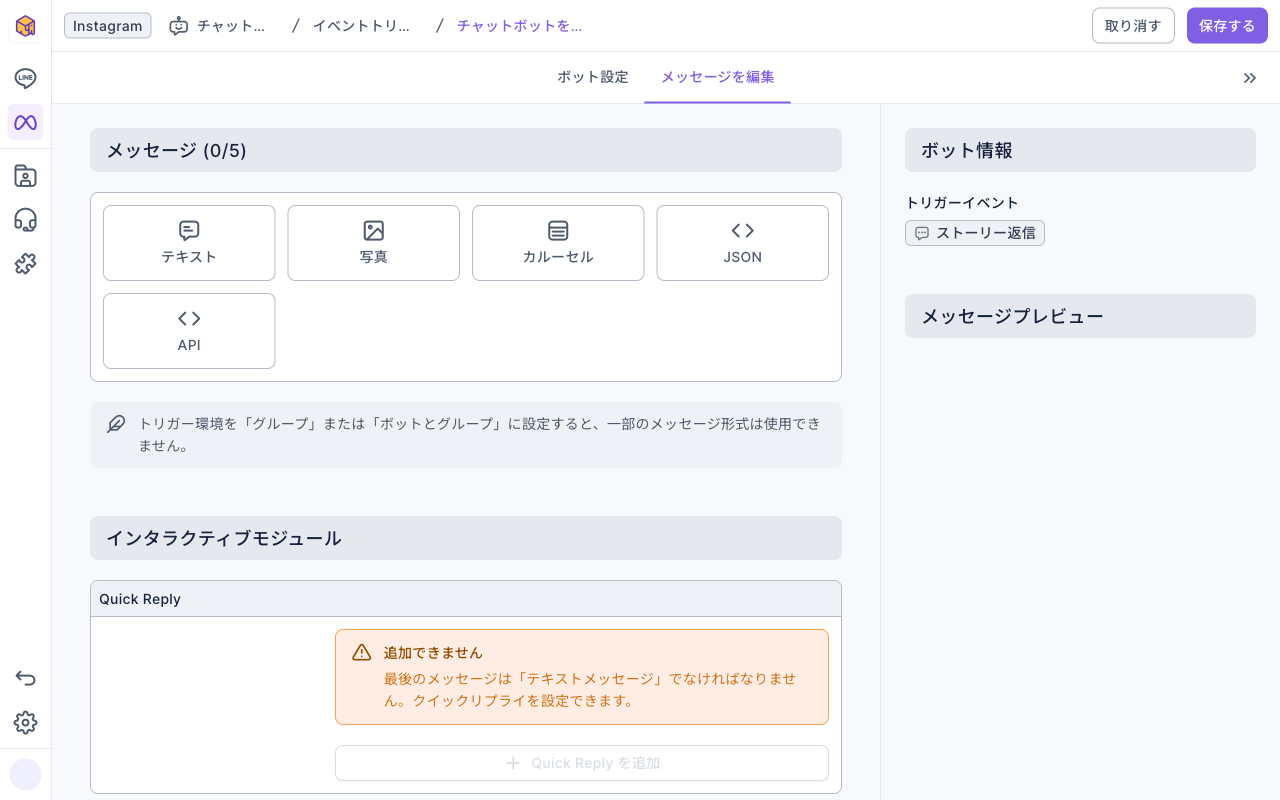Click the ストーリー返信 trigger tag
The height and width of the screenshot is (800, 1280).
pos(975,233)
